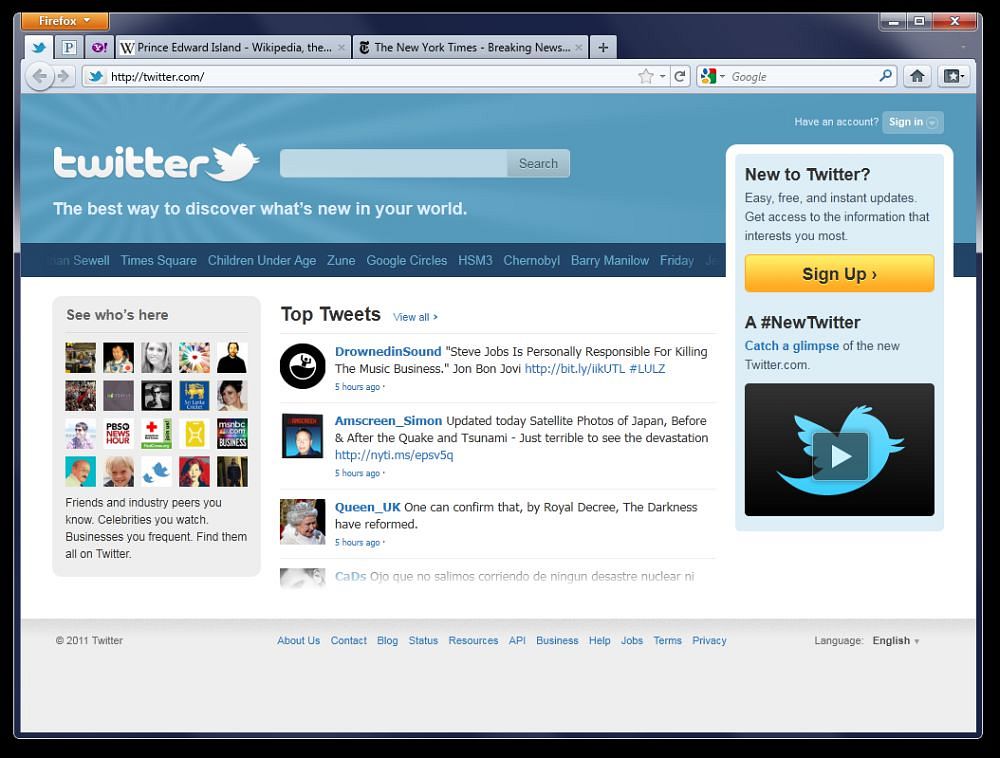Switch to the Prince Edward Island Wikipedia tab
This screenshot has height=758, width=1000.
[x=233, y=47]
